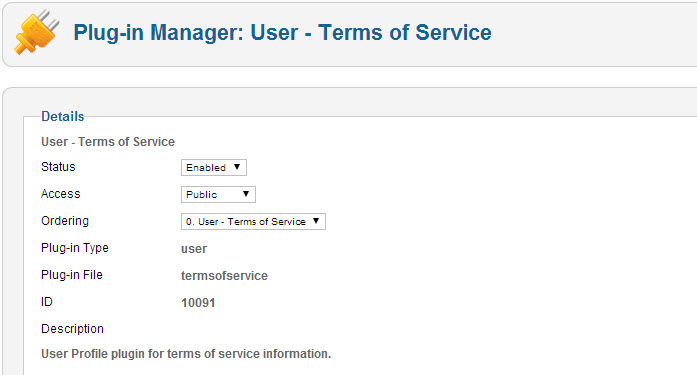Click the Description label
The height and width of the screenshot is (375, 697).
pyautogui.click(x=72, y=329)
